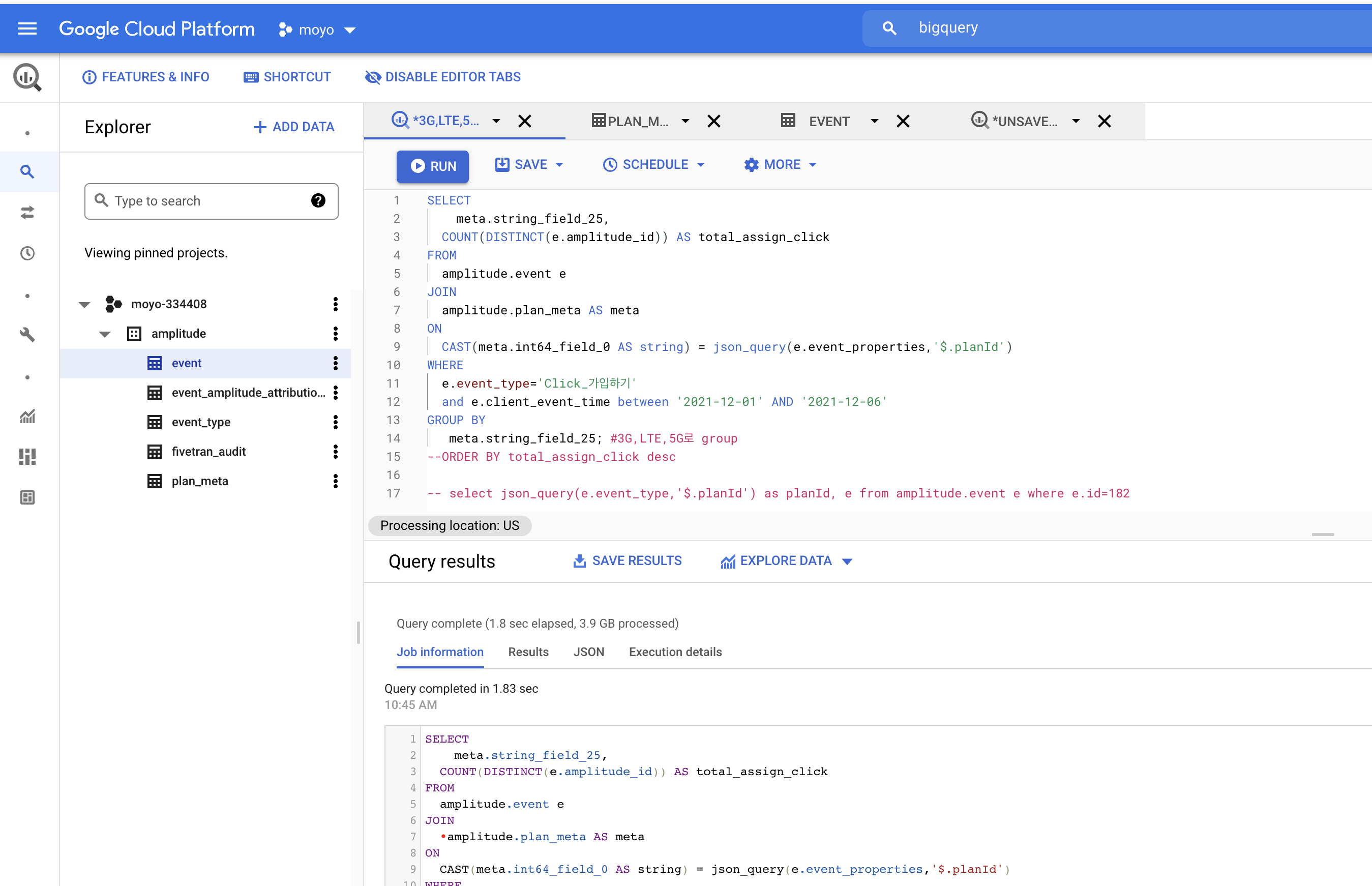Click the search magnifier icon in top bar

[x=889, y=28]
